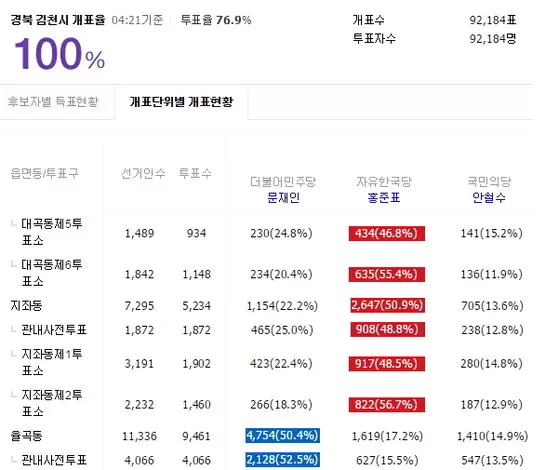Click the 자유한국당 column header

click(384, 182)
